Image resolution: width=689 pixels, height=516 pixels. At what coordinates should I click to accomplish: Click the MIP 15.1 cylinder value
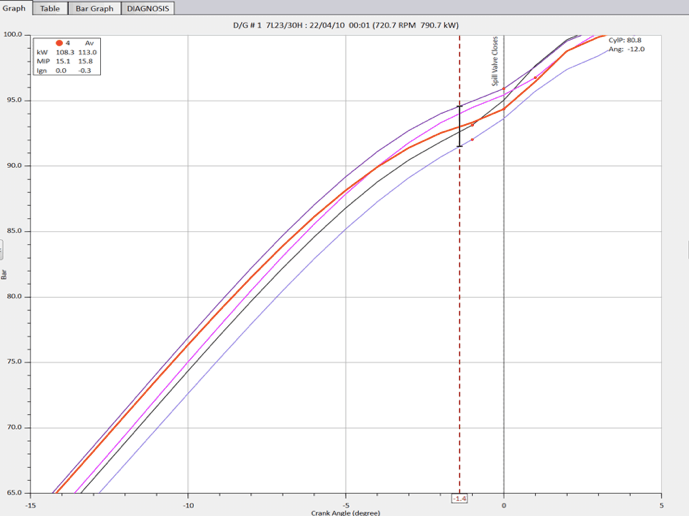63,61
